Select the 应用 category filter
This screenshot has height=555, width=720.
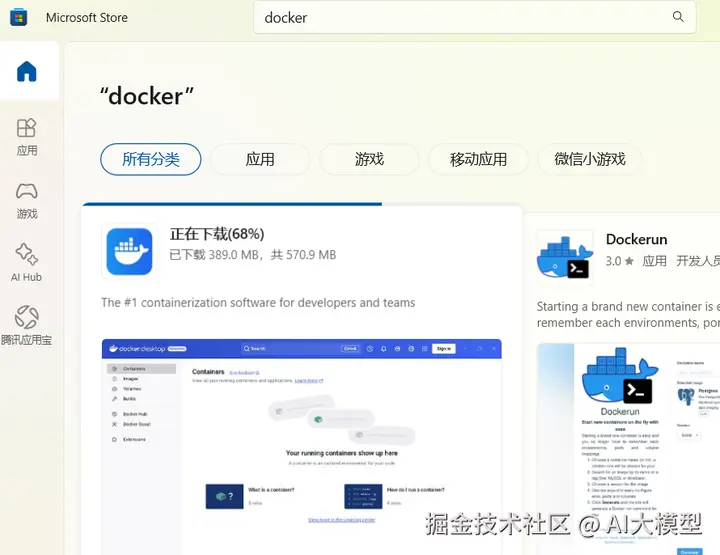[260, 159]
